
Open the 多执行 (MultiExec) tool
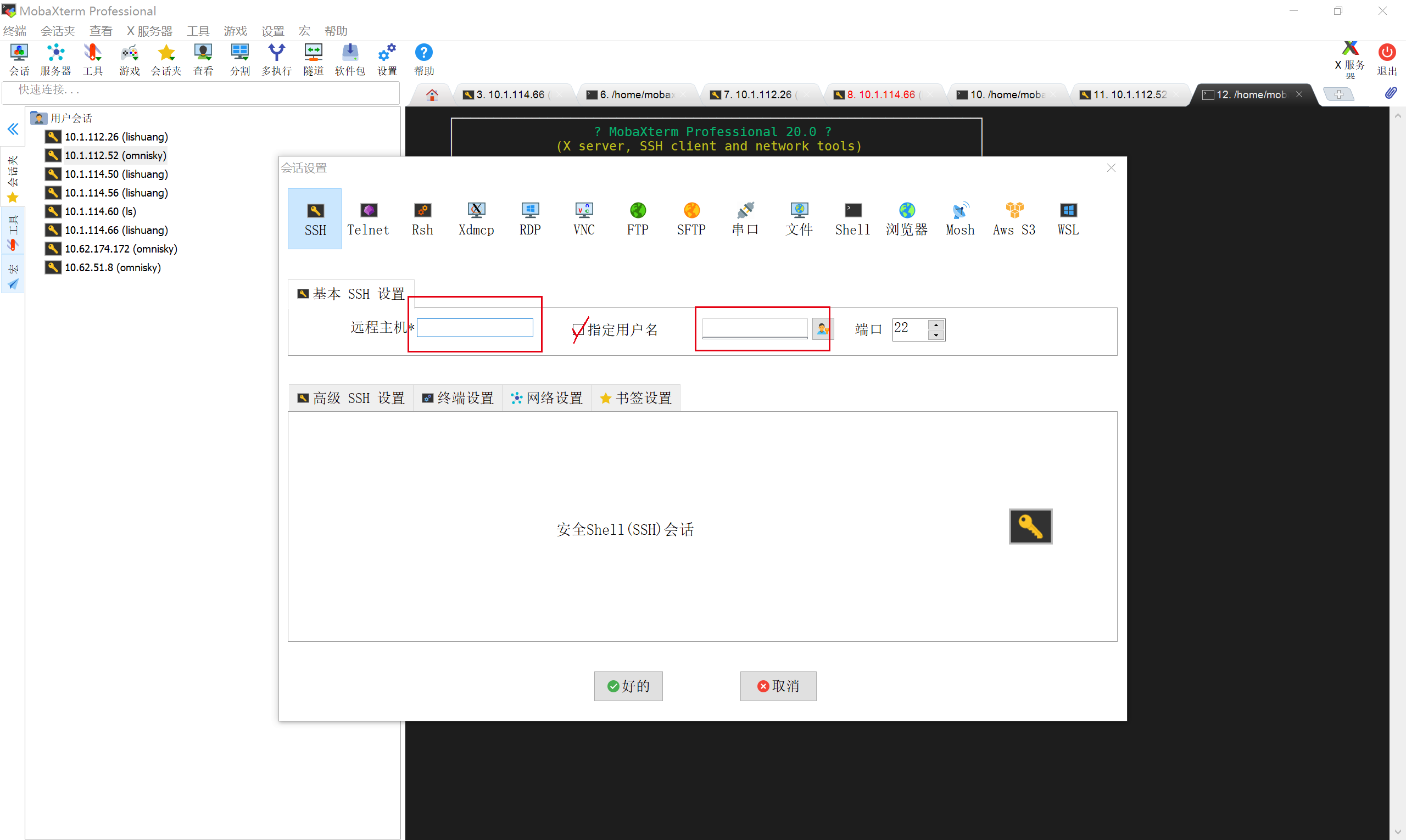(276, 58)
